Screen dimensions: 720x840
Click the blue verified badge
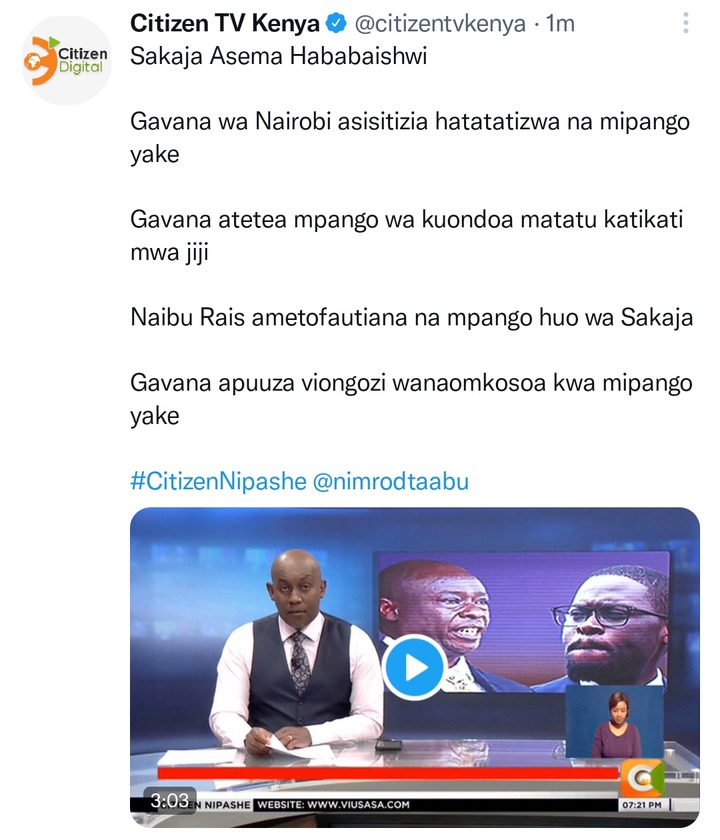[336, 24]
